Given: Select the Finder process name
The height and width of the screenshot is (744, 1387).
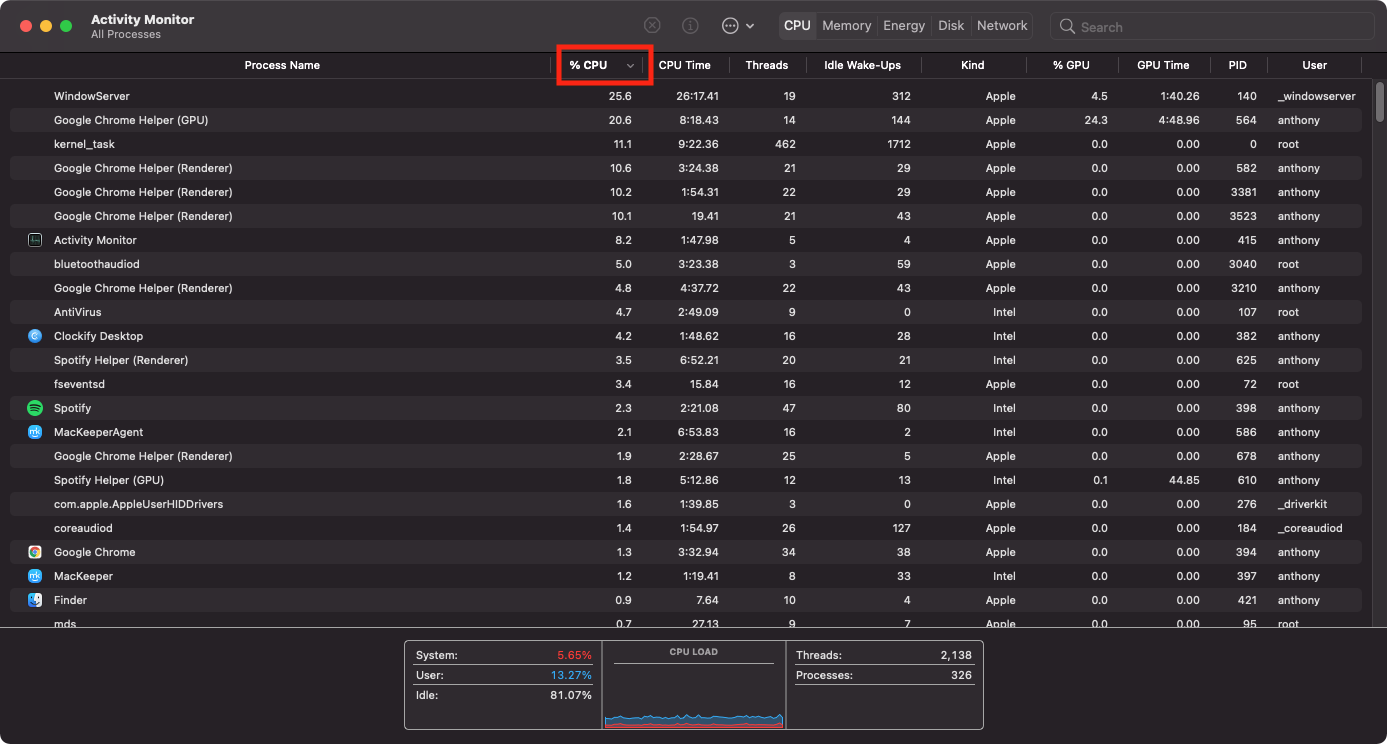Looking at the screenshot, I should click(x=70, y=600).
